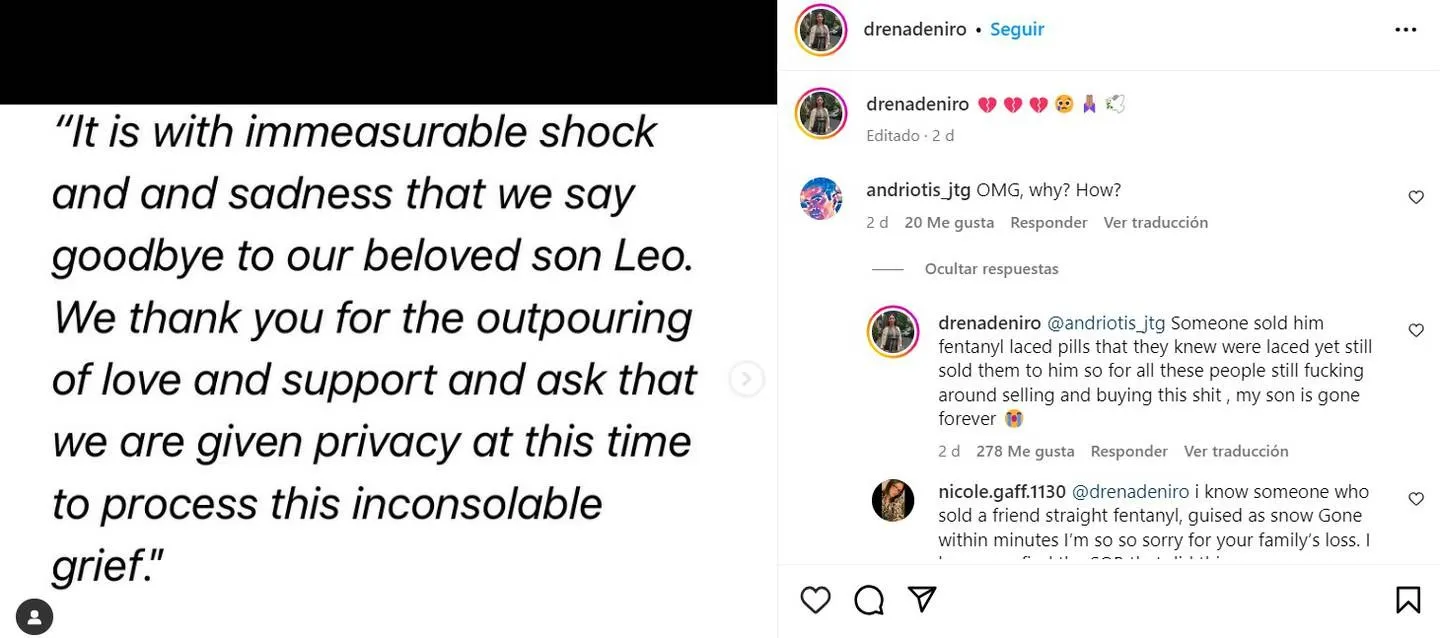View '278 Me gusta' on drenadeniro's reply

tap(1024, 450)
